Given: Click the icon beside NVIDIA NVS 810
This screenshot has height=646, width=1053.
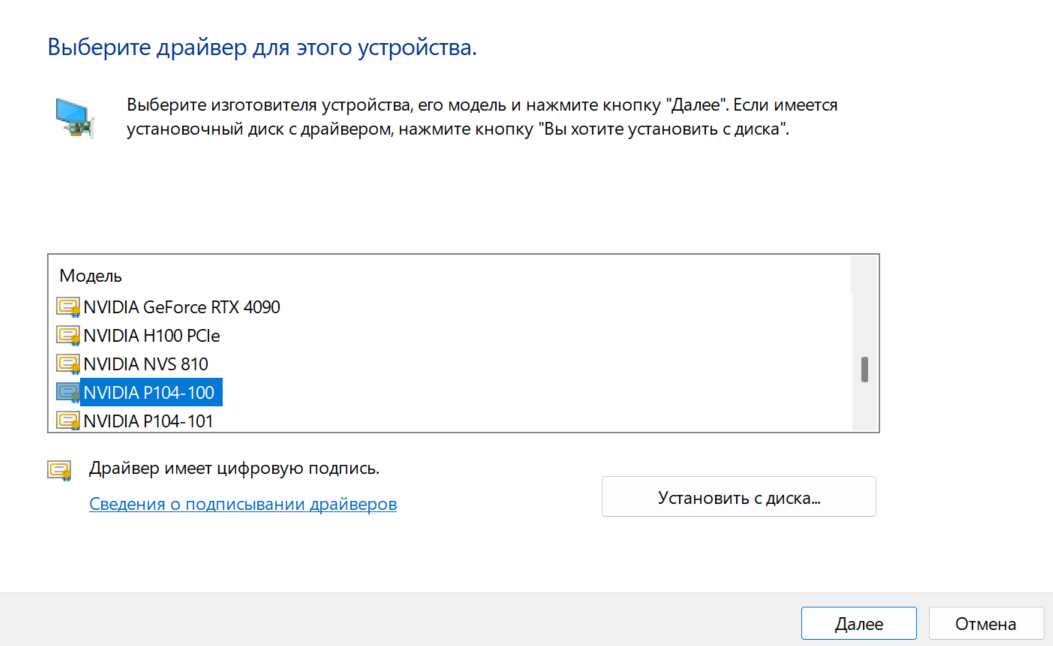Looking at the screenshot, I should (68, 364).
